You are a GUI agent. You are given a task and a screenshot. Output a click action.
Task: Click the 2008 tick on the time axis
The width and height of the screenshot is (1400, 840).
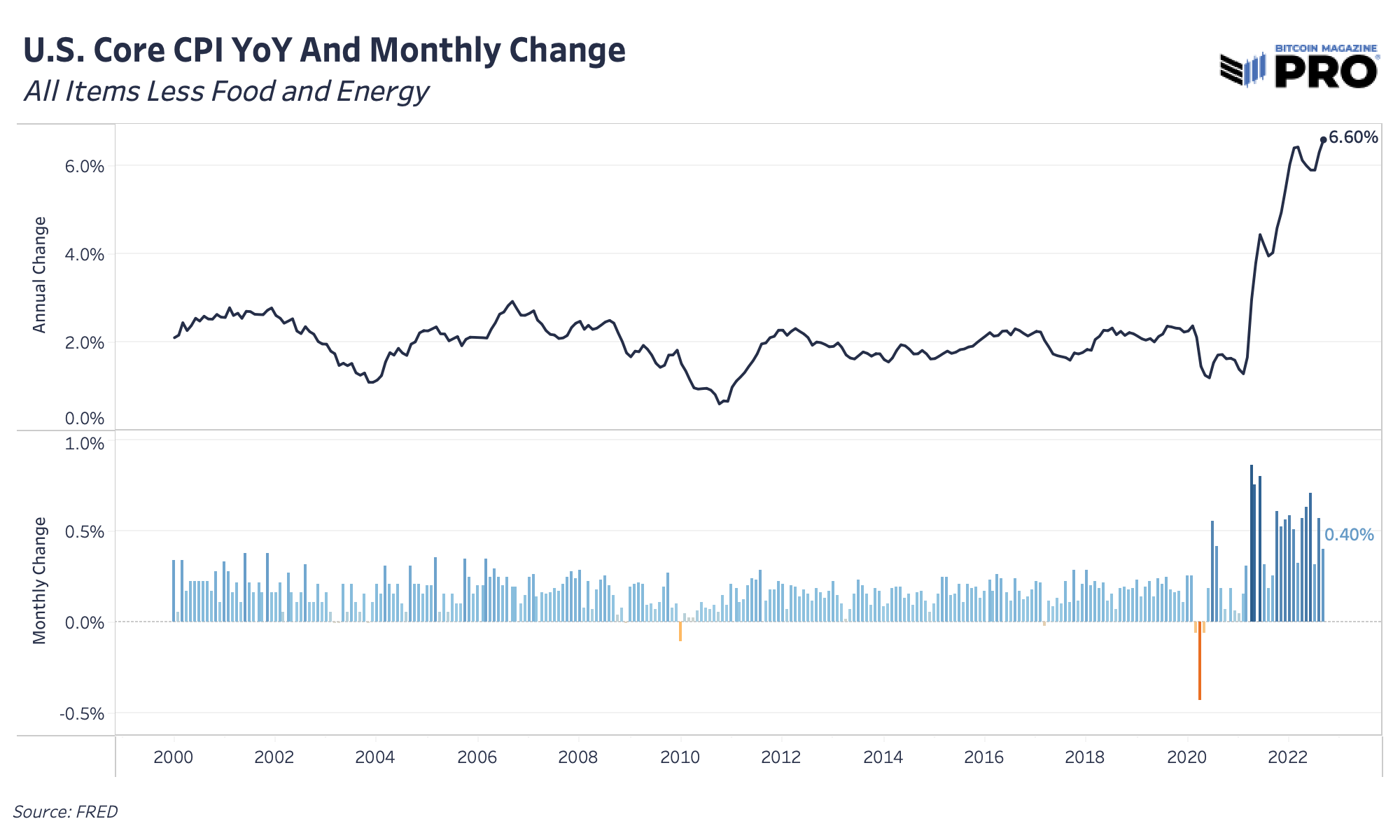578,757
